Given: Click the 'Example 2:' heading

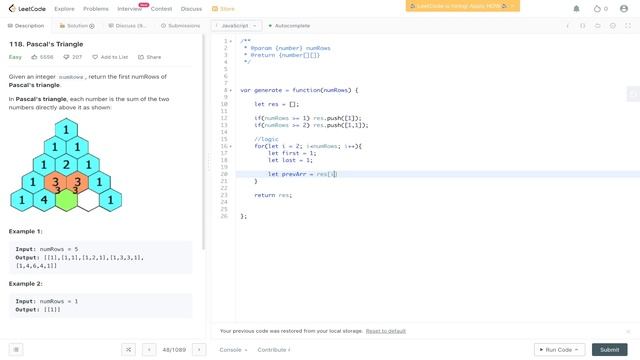Looking at the screenshot, I should (x=25, y=284).
